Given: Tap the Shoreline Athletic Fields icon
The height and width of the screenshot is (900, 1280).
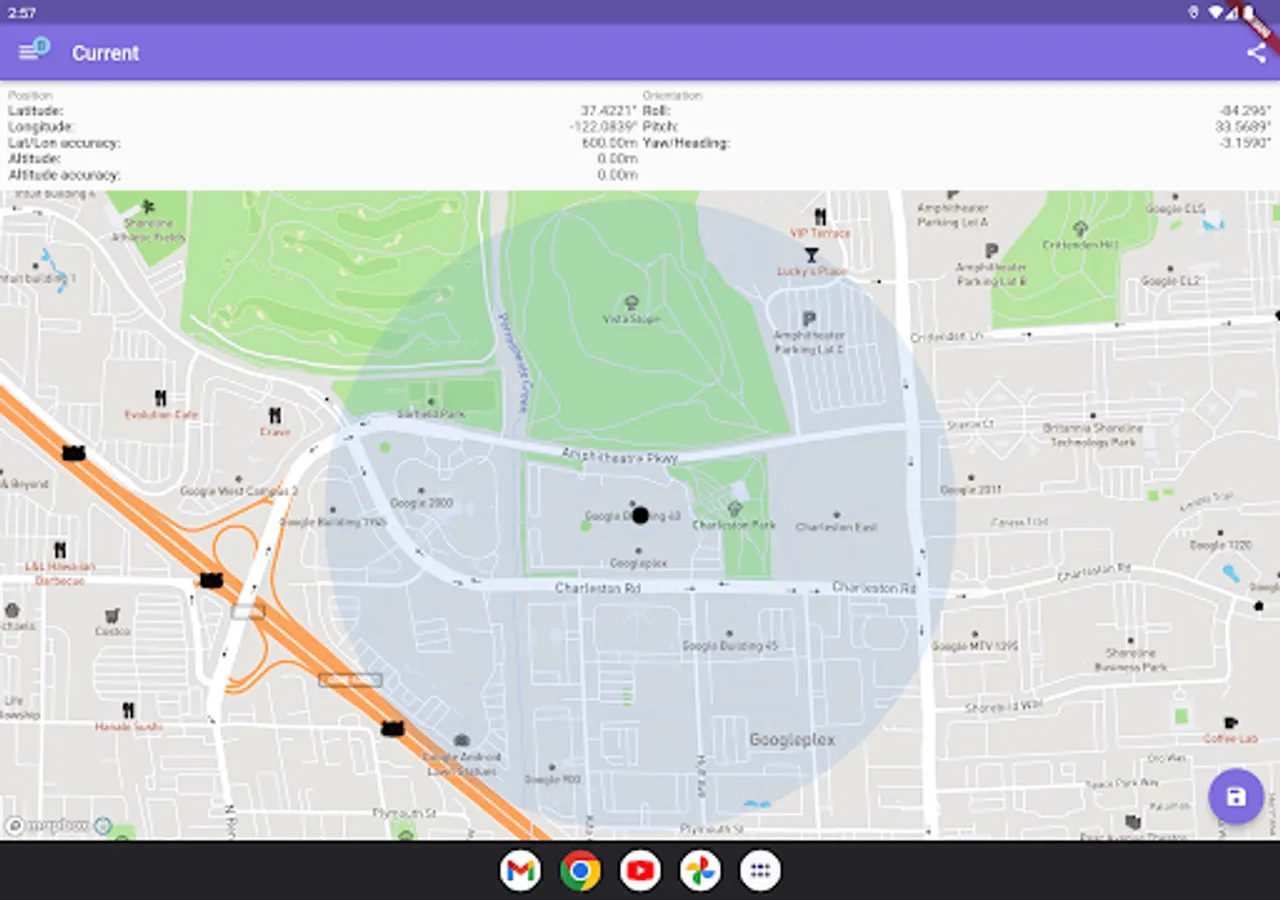Looking at the screenshot, I should [x=148, y=207].
